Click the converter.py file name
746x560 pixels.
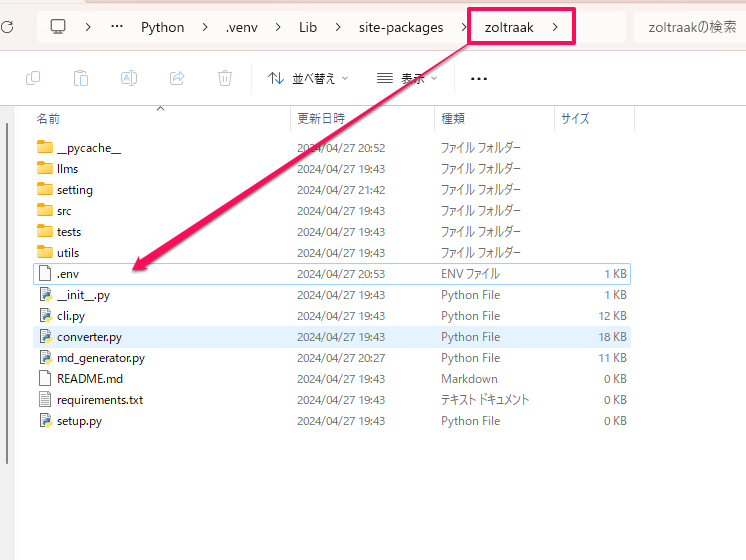pos(89,337)
